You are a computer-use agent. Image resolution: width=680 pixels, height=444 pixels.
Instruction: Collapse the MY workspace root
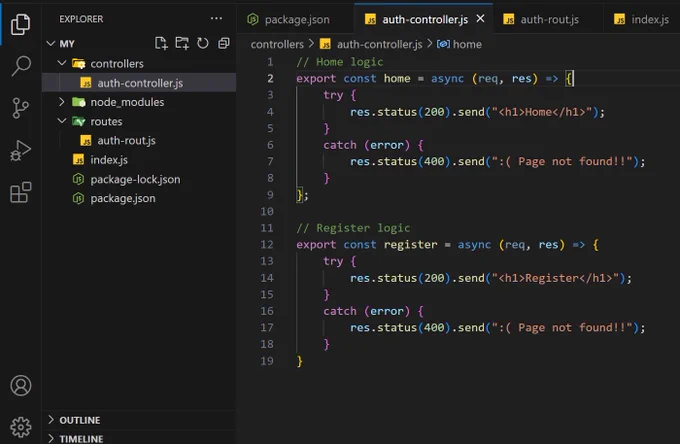[51, 43]
